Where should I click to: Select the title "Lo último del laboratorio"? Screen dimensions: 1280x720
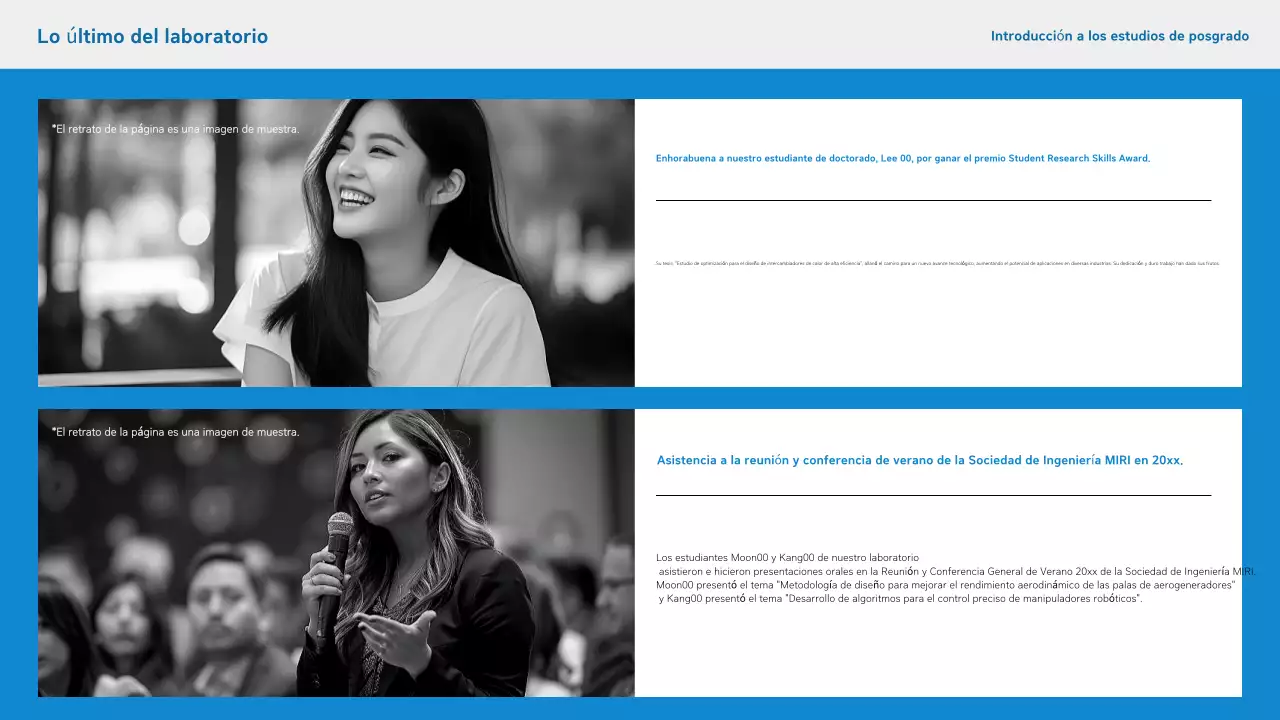point(152,36)
